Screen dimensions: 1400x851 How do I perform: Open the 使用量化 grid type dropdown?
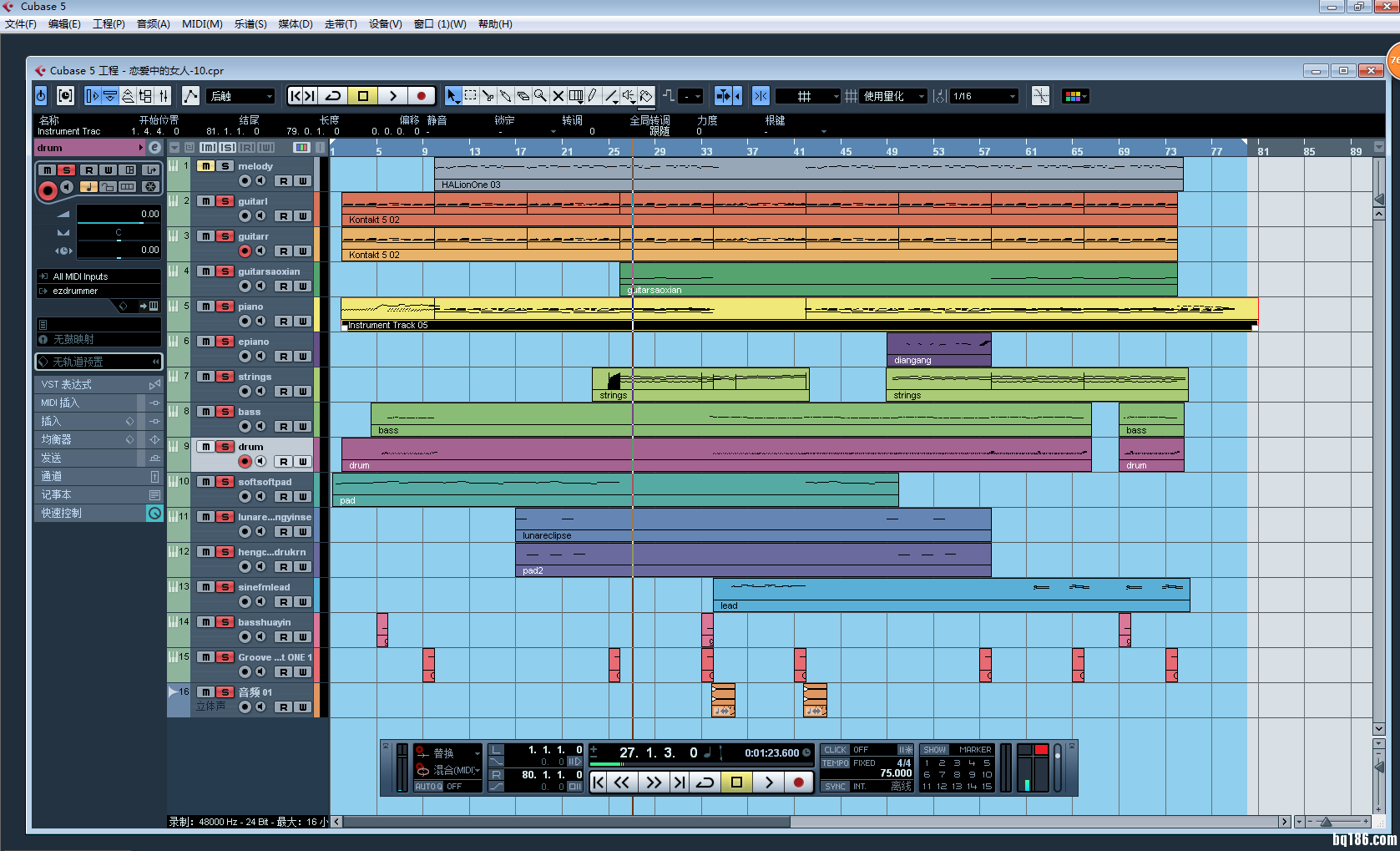[893, 96]
